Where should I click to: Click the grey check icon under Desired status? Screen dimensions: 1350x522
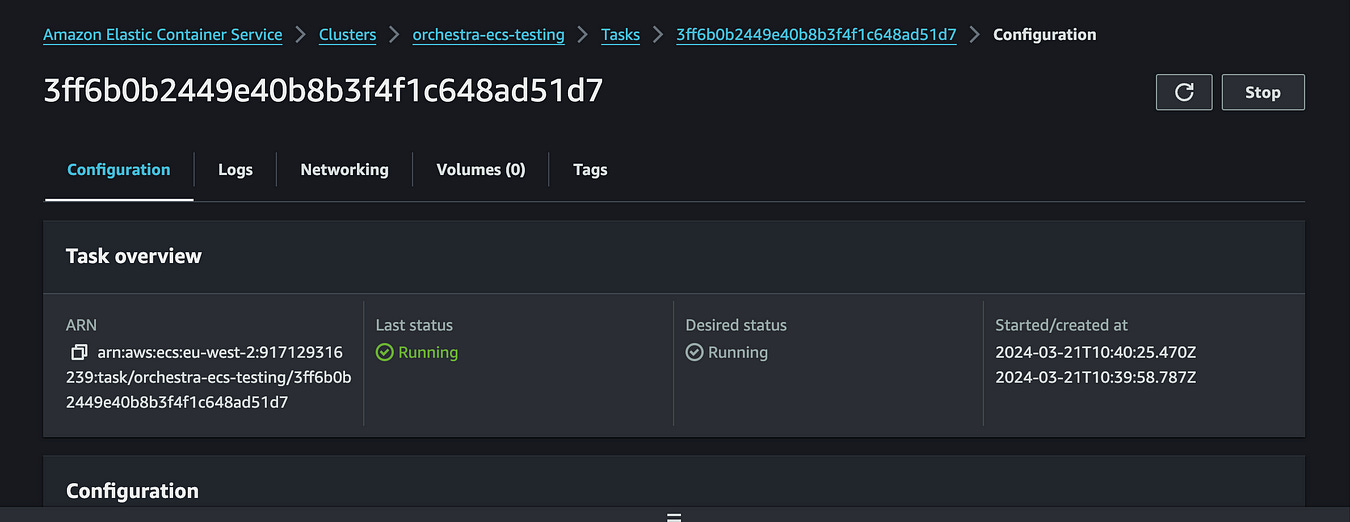tap(695, 353)
